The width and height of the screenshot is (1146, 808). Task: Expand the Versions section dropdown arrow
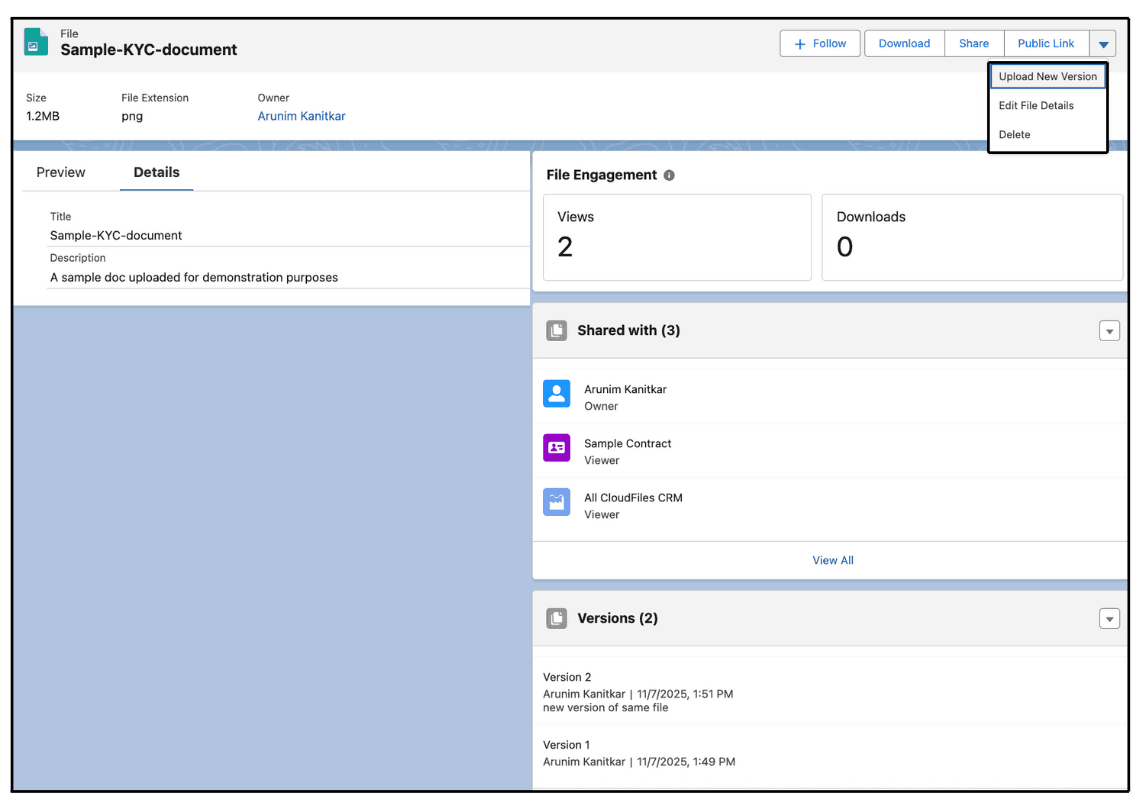[x=1109, y=618]
